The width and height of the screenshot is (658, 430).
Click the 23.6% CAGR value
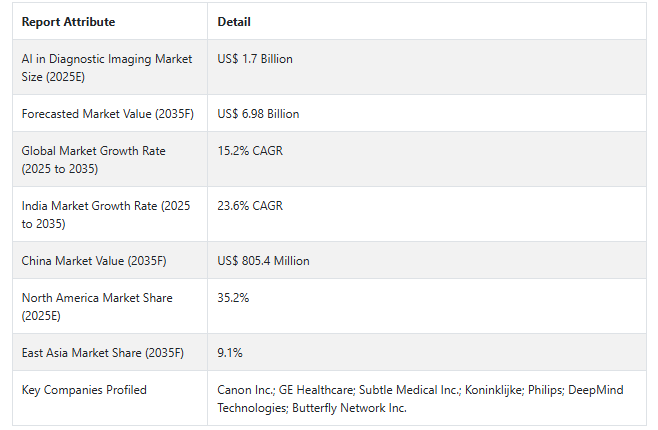click(x=250, y=206)
